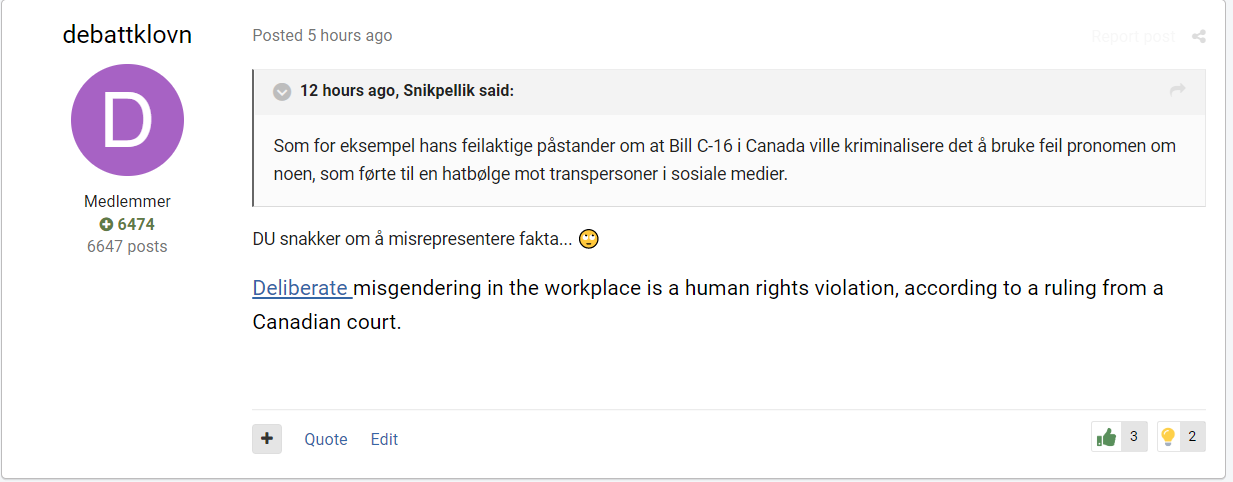
Task: Toggle the plus multiquote button
Action: tap(267, 439)
